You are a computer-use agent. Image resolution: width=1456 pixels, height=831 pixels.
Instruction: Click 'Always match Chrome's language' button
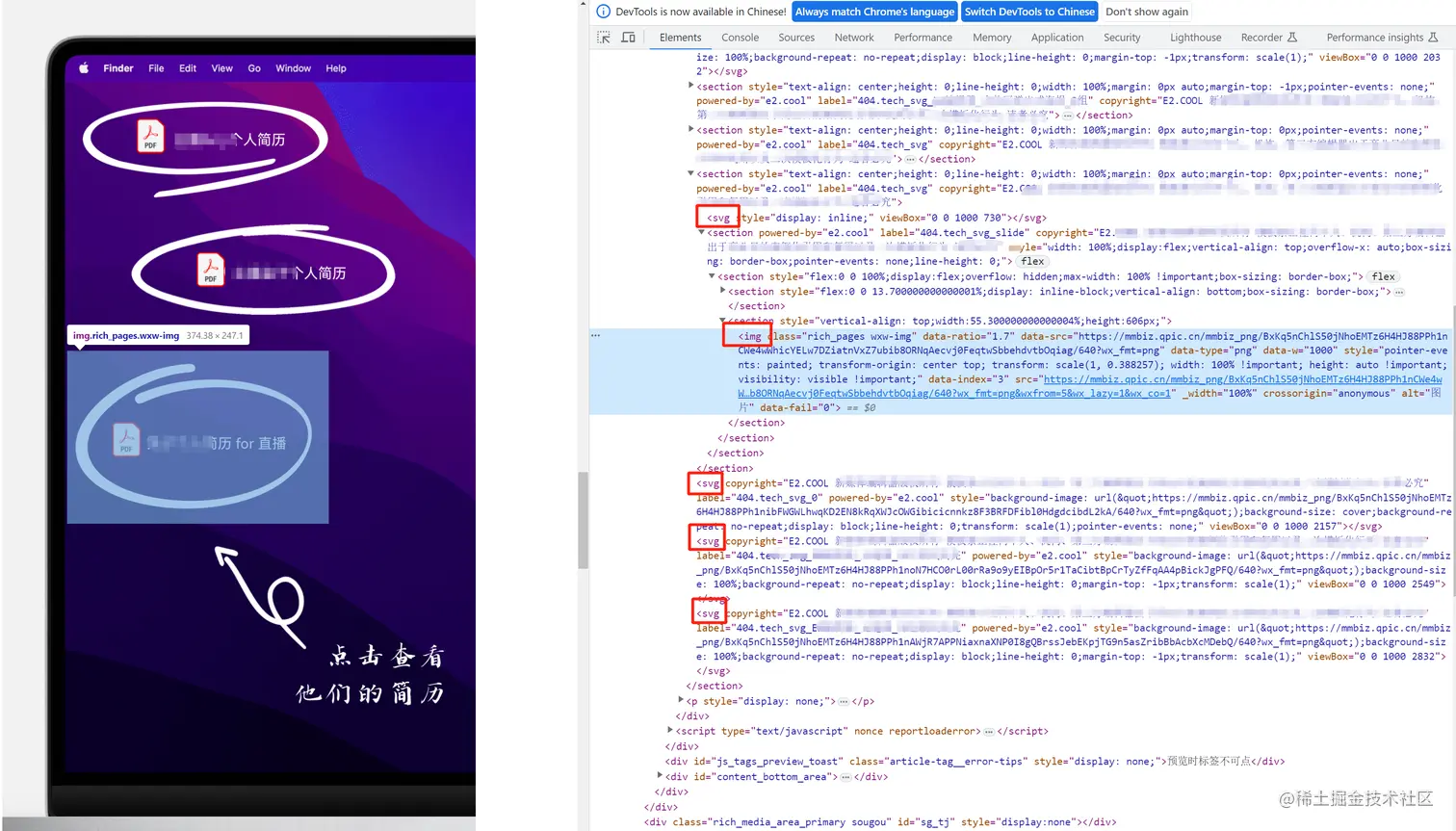[874, 12]
